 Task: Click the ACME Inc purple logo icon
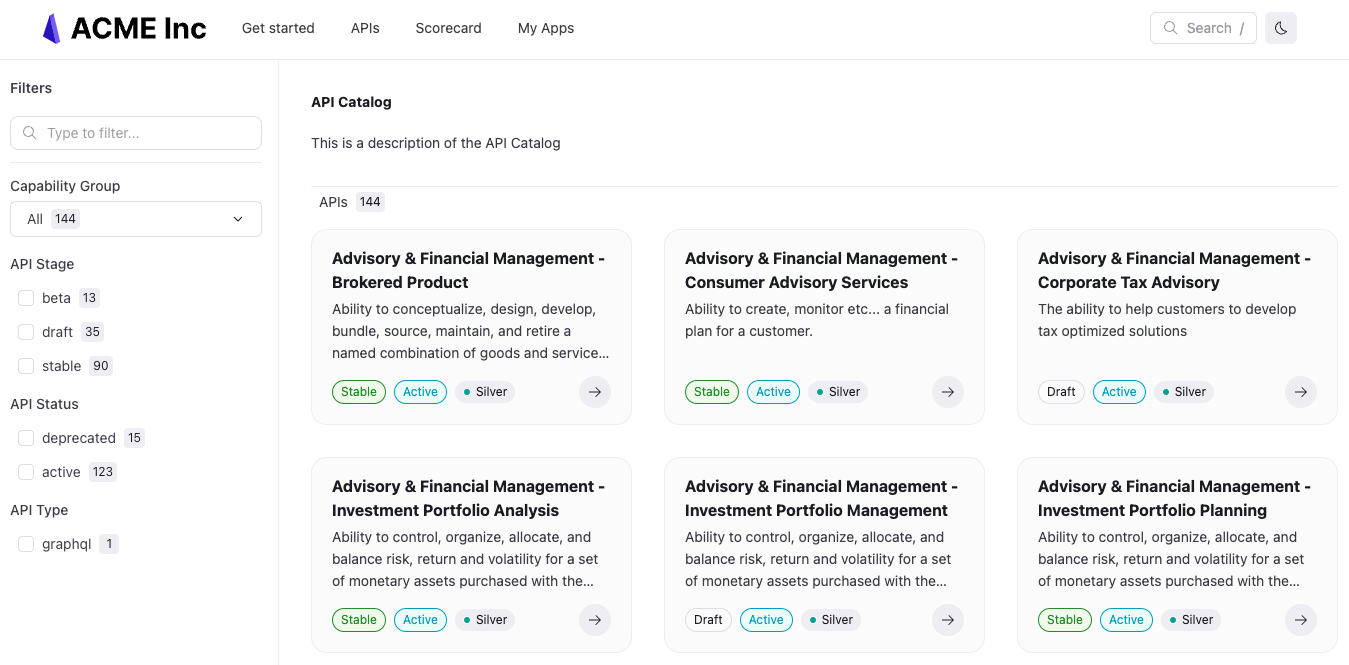51,29
